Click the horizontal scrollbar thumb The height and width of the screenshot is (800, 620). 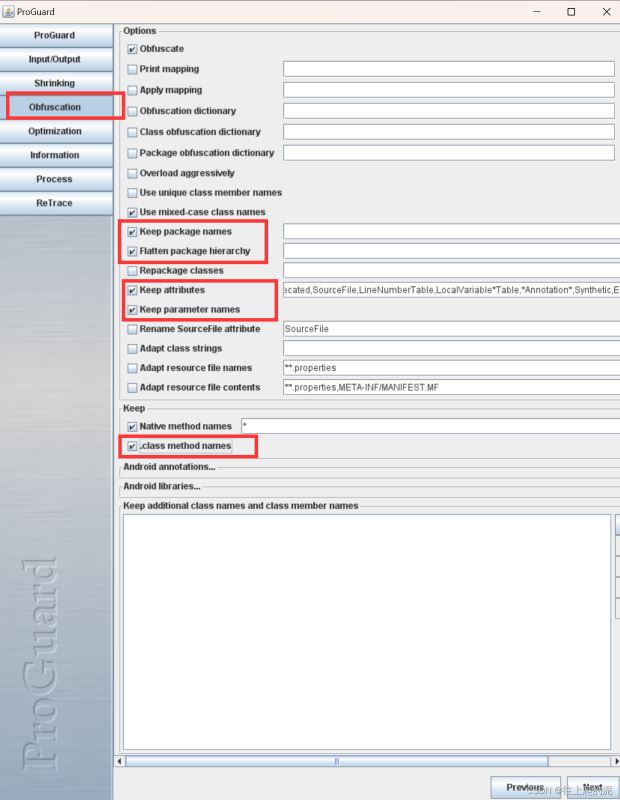pyautogui.click(x=337, y=761)
